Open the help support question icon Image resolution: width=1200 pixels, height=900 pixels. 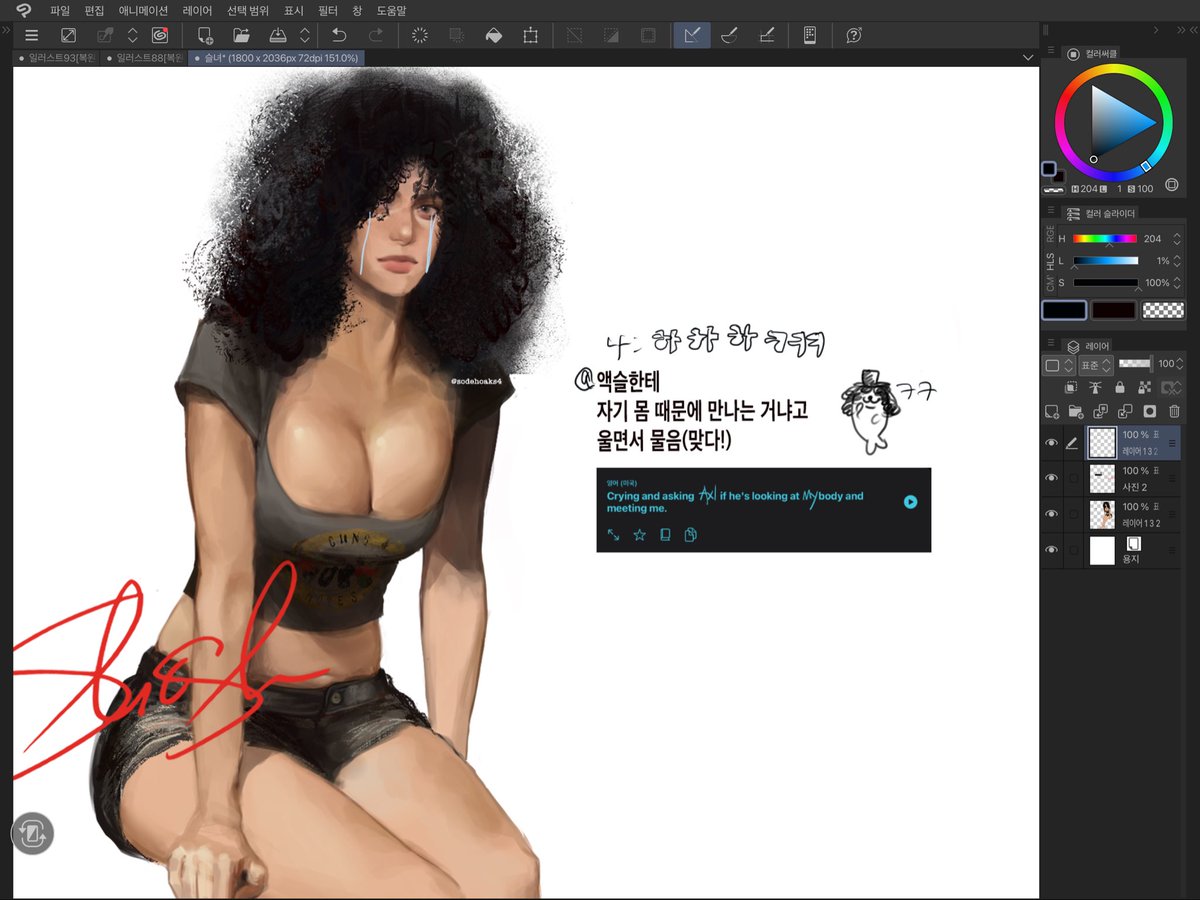(x=854, y=35)
